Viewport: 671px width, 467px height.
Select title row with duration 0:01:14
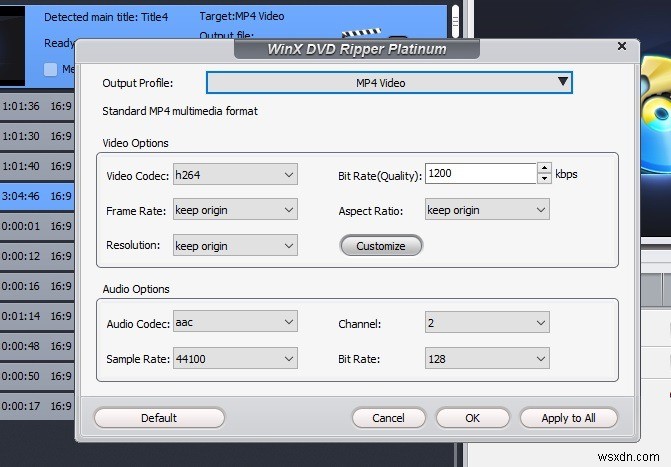pyautogui.click(x=37, y=315)
